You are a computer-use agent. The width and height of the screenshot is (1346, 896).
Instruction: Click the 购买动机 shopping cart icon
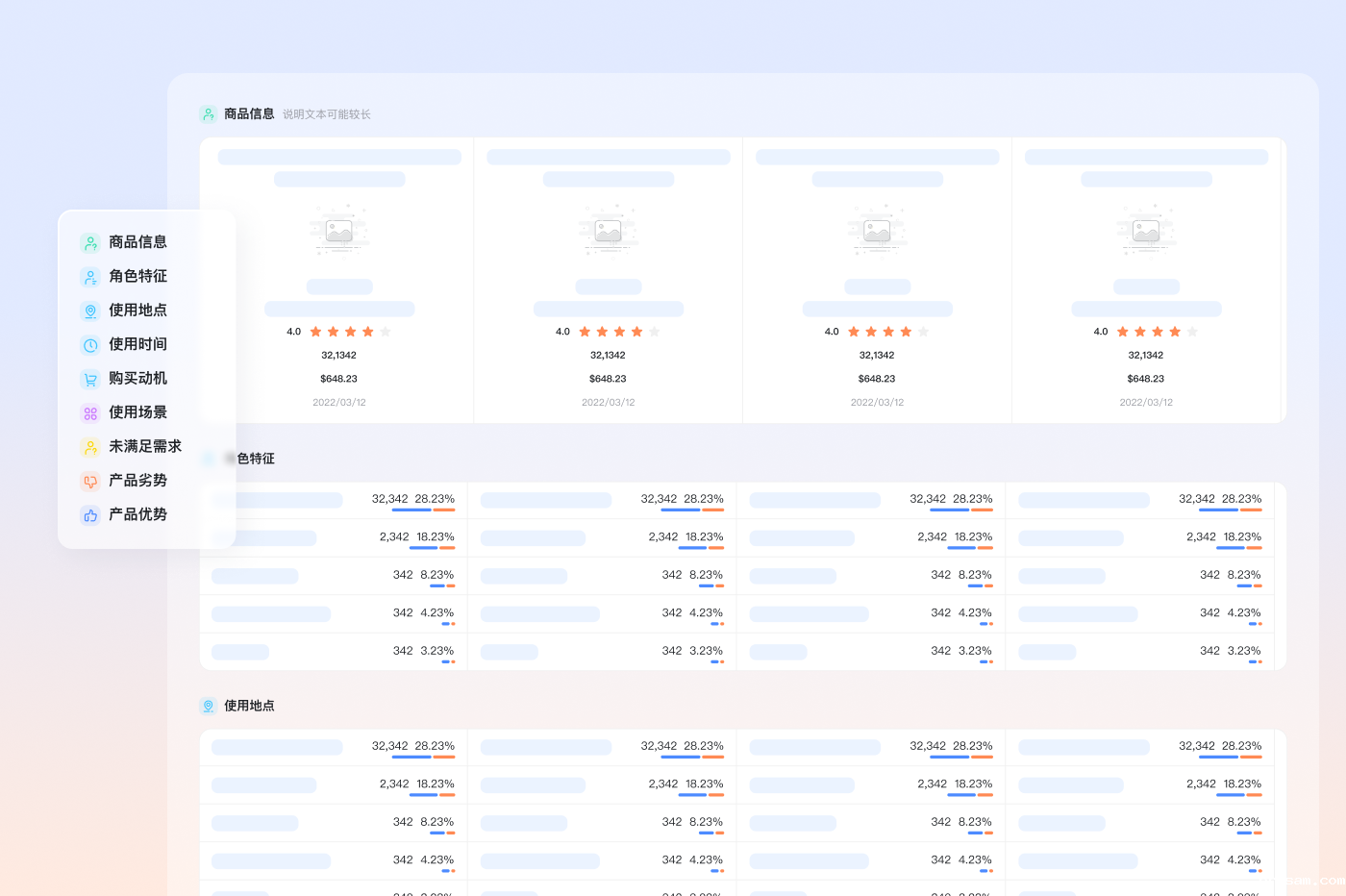[90, 380]
